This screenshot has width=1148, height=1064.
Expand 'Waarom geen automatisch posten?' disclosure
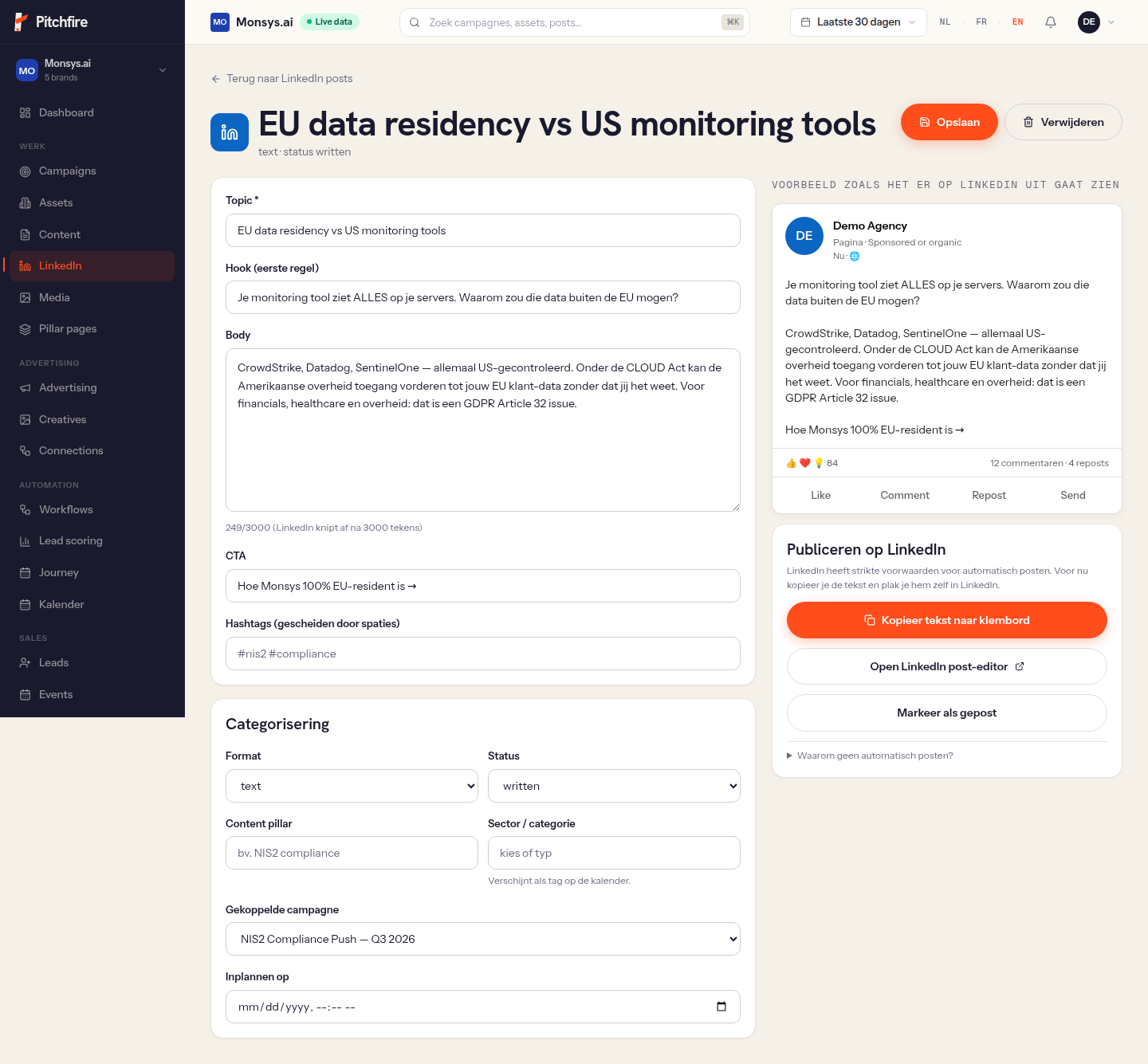click(870, 756)
